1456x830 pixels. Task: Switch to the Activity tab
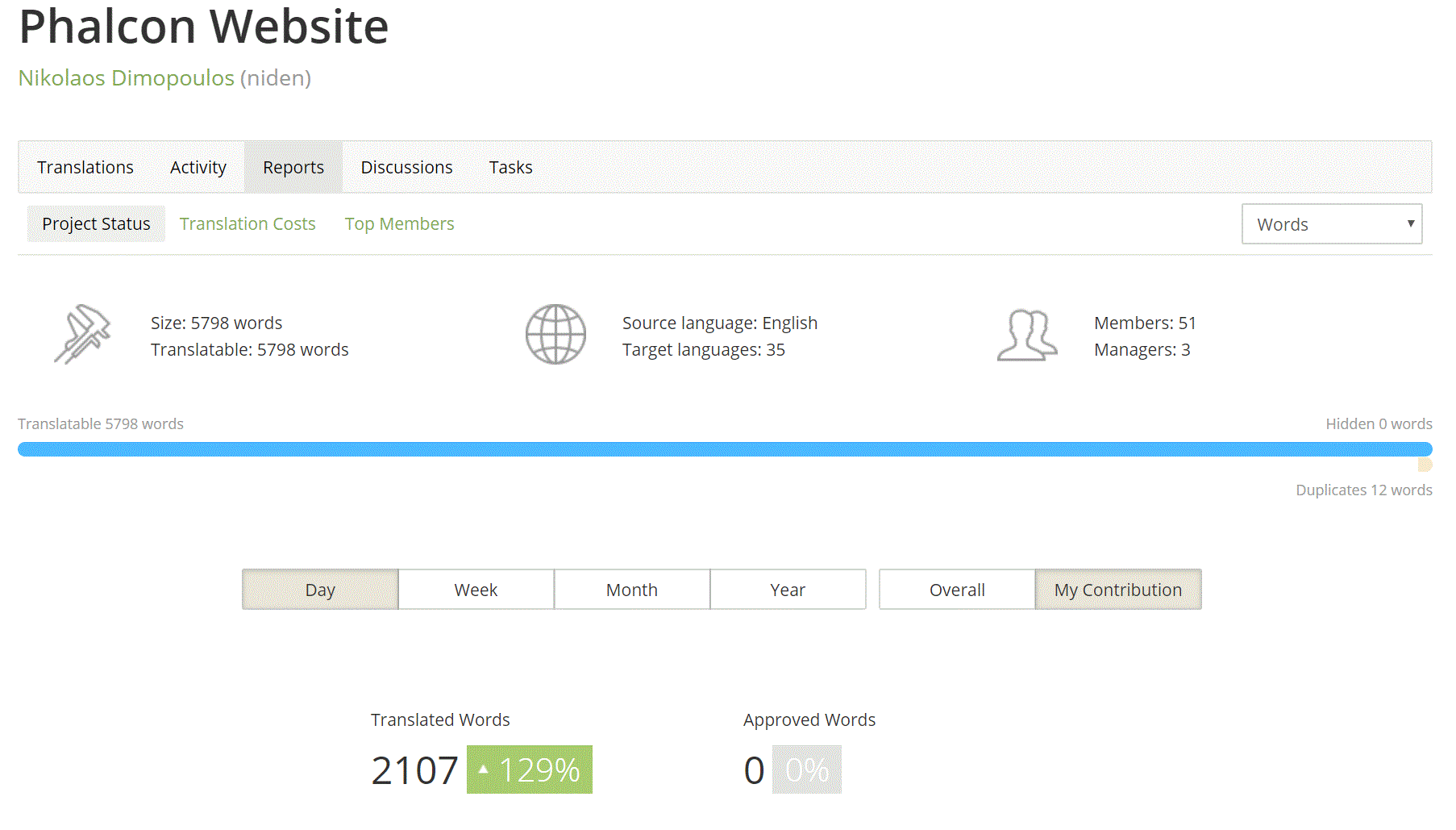pos(198,167)
